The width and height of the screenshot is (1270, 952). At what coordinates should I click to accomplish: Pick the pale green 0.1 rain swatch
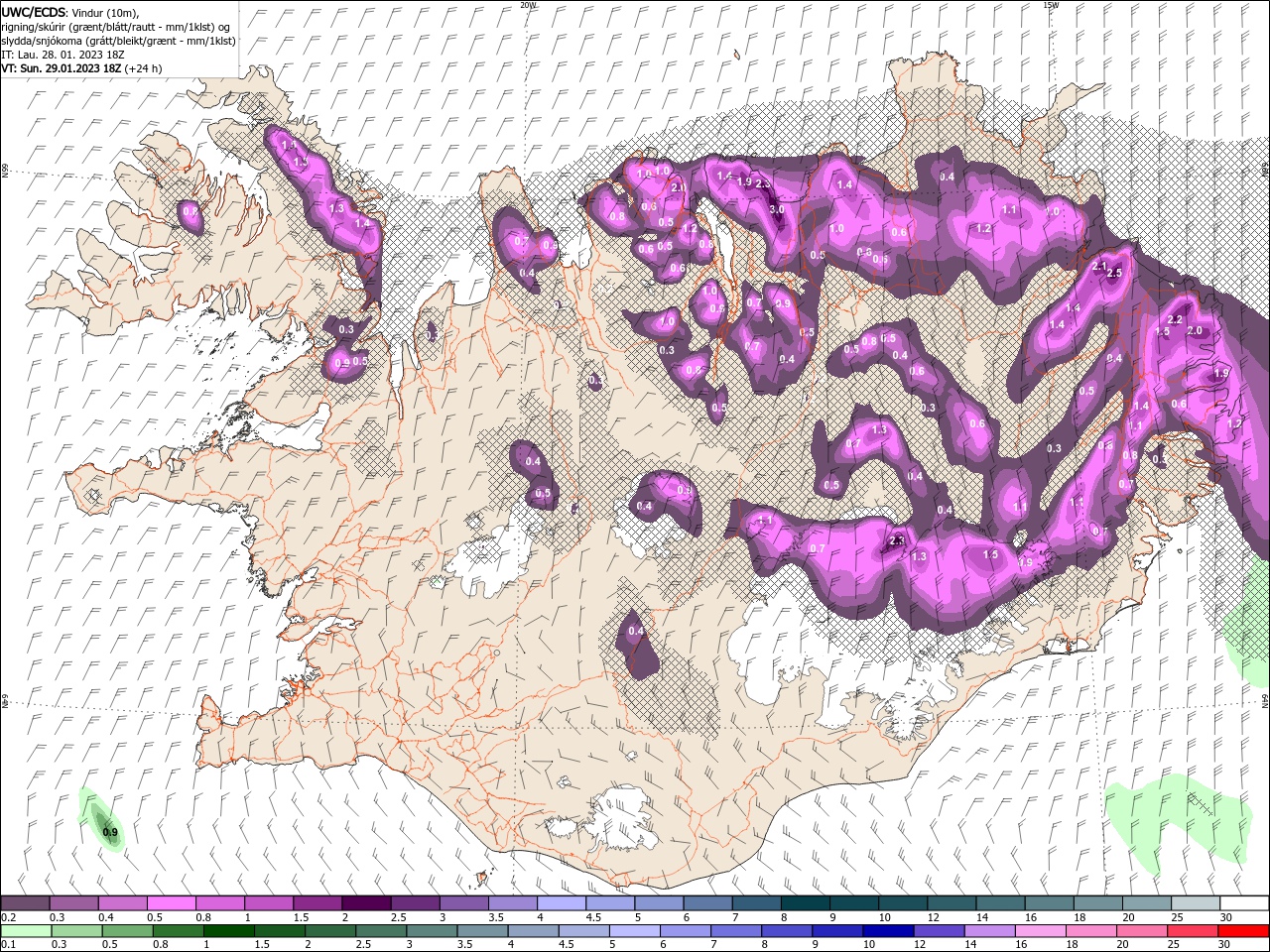25,931
